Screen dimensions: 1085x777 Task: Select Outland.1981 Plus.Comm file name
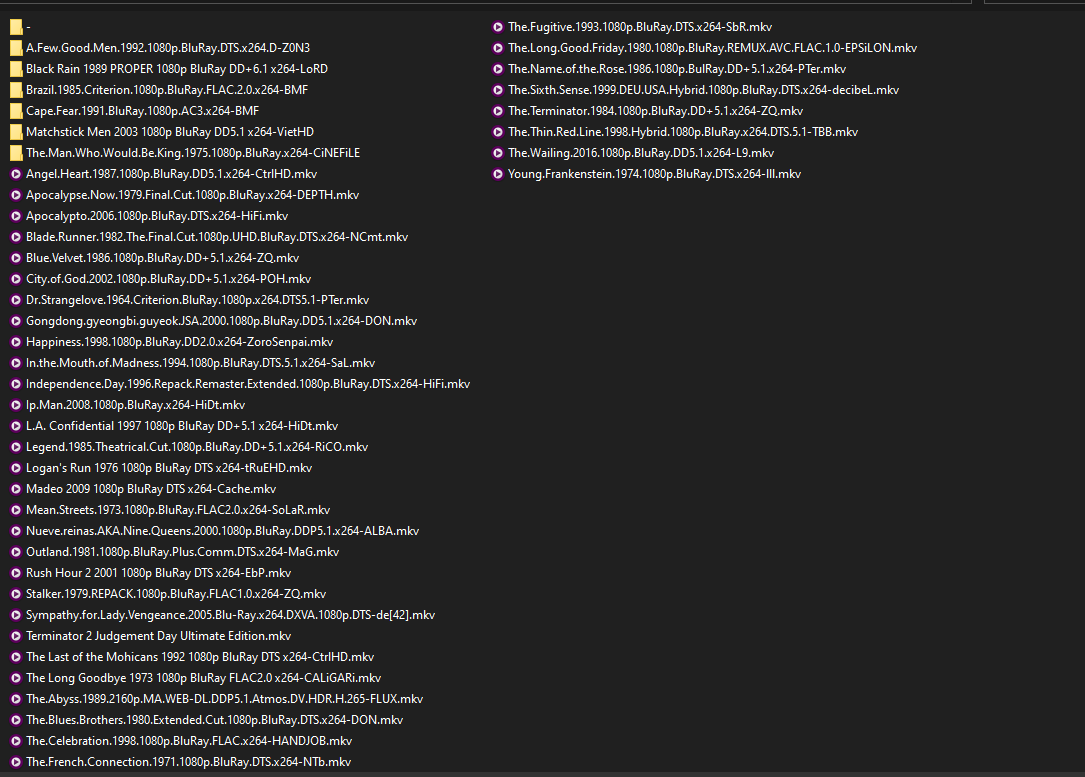click(183, 552)
